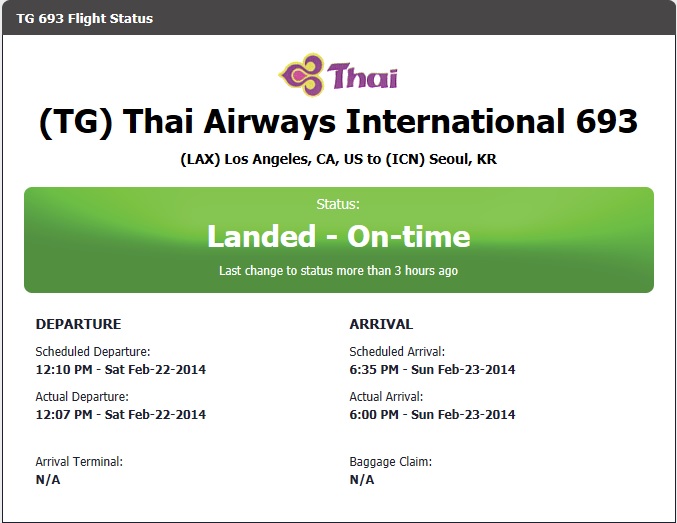The height and width of the screenshot is (523, 677).
Task: Click the Baggage Claim label
Action: 391,462
